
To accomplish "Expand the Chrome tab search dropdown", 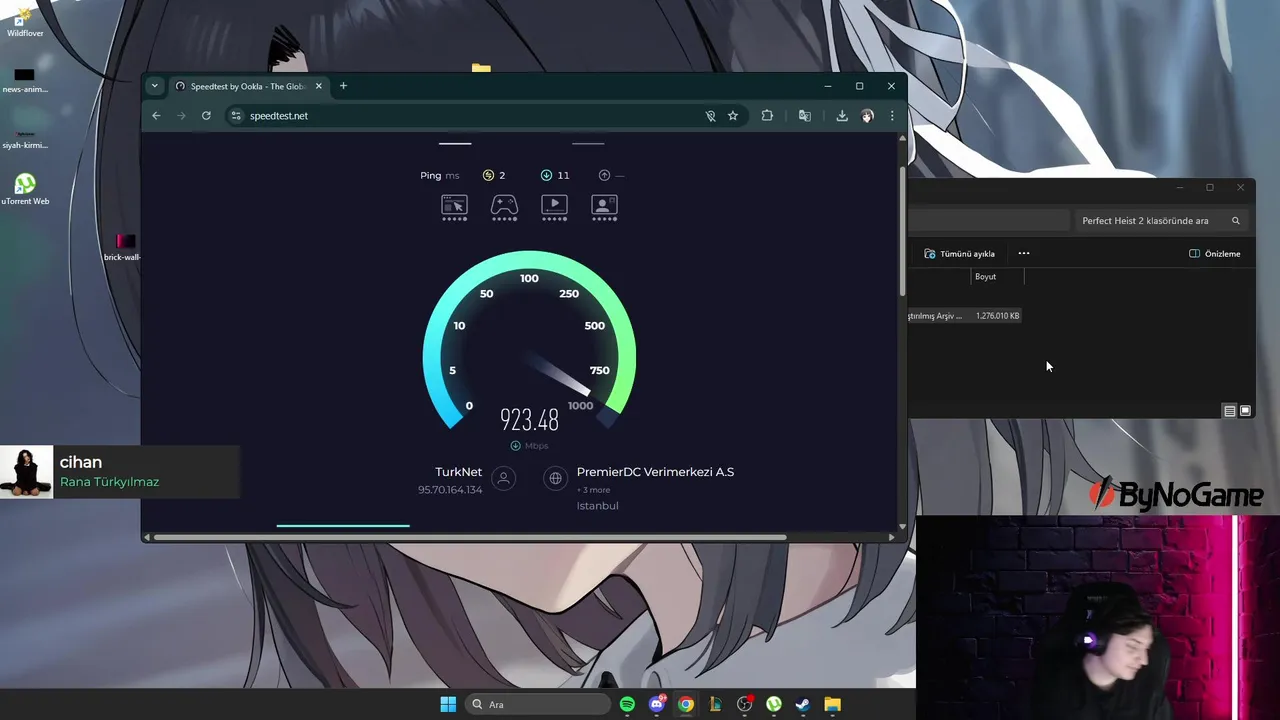I will click(x=154, y=86).
